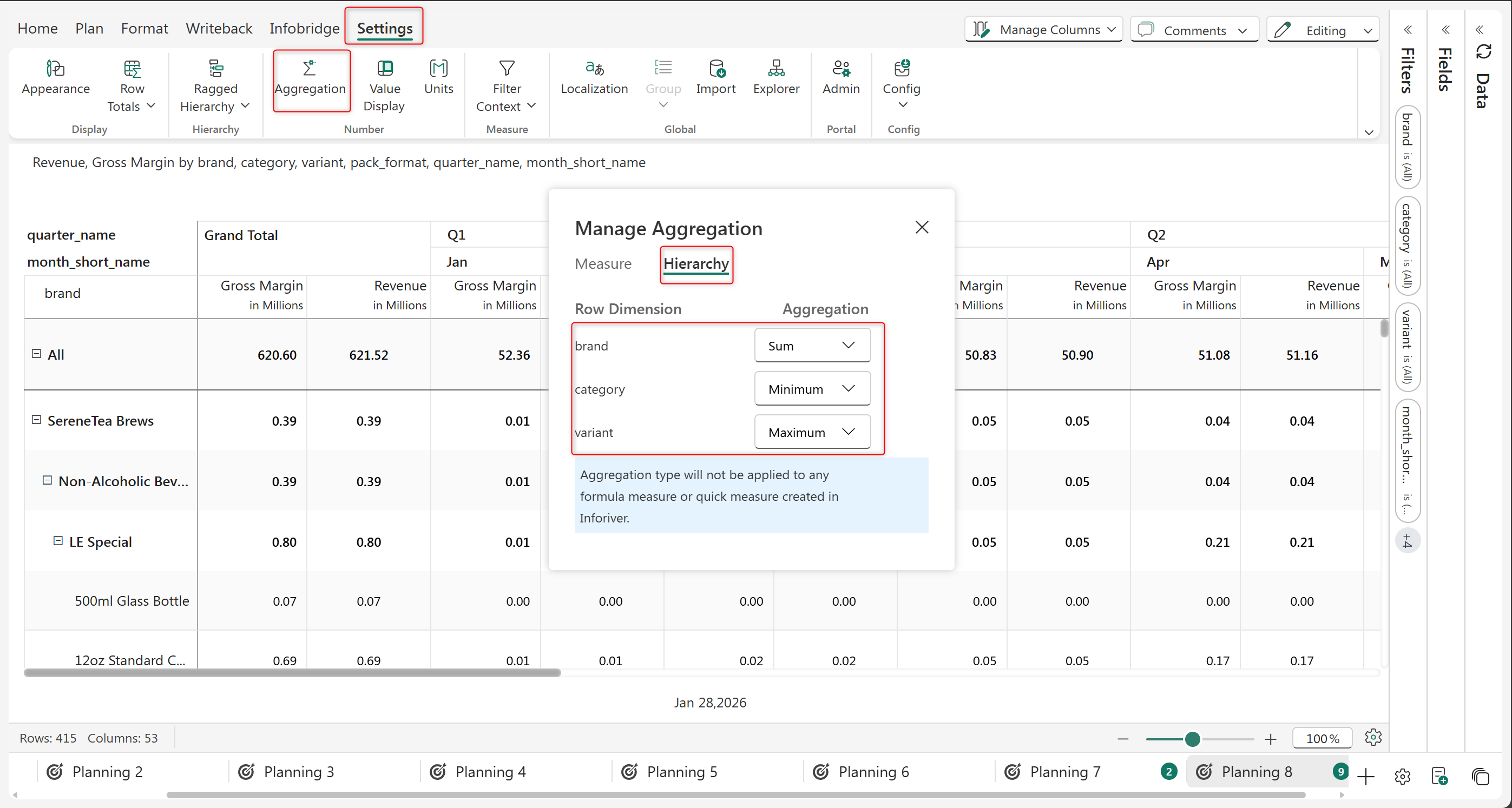Collapse the SereneTea Brews row
This screenshot has width=1512, height=808.
click(36, 420)
